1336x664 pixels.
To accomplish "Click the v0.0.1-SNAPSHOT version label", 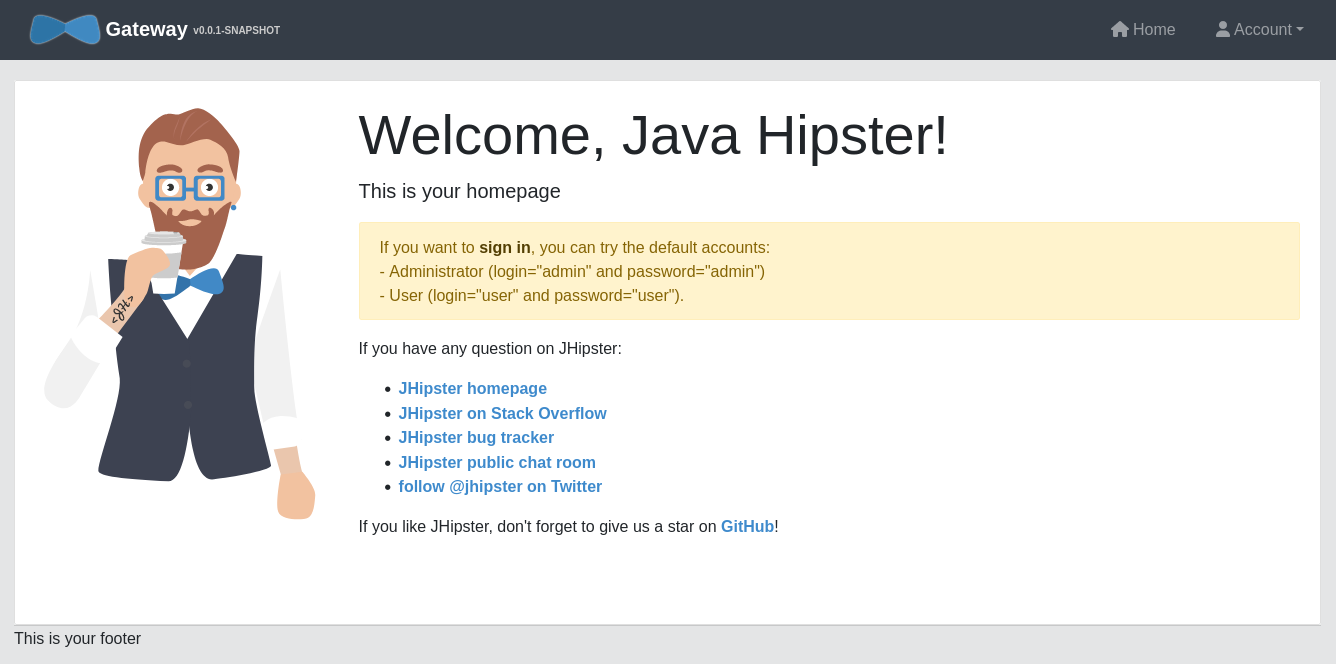I will [x=236, y=31].
